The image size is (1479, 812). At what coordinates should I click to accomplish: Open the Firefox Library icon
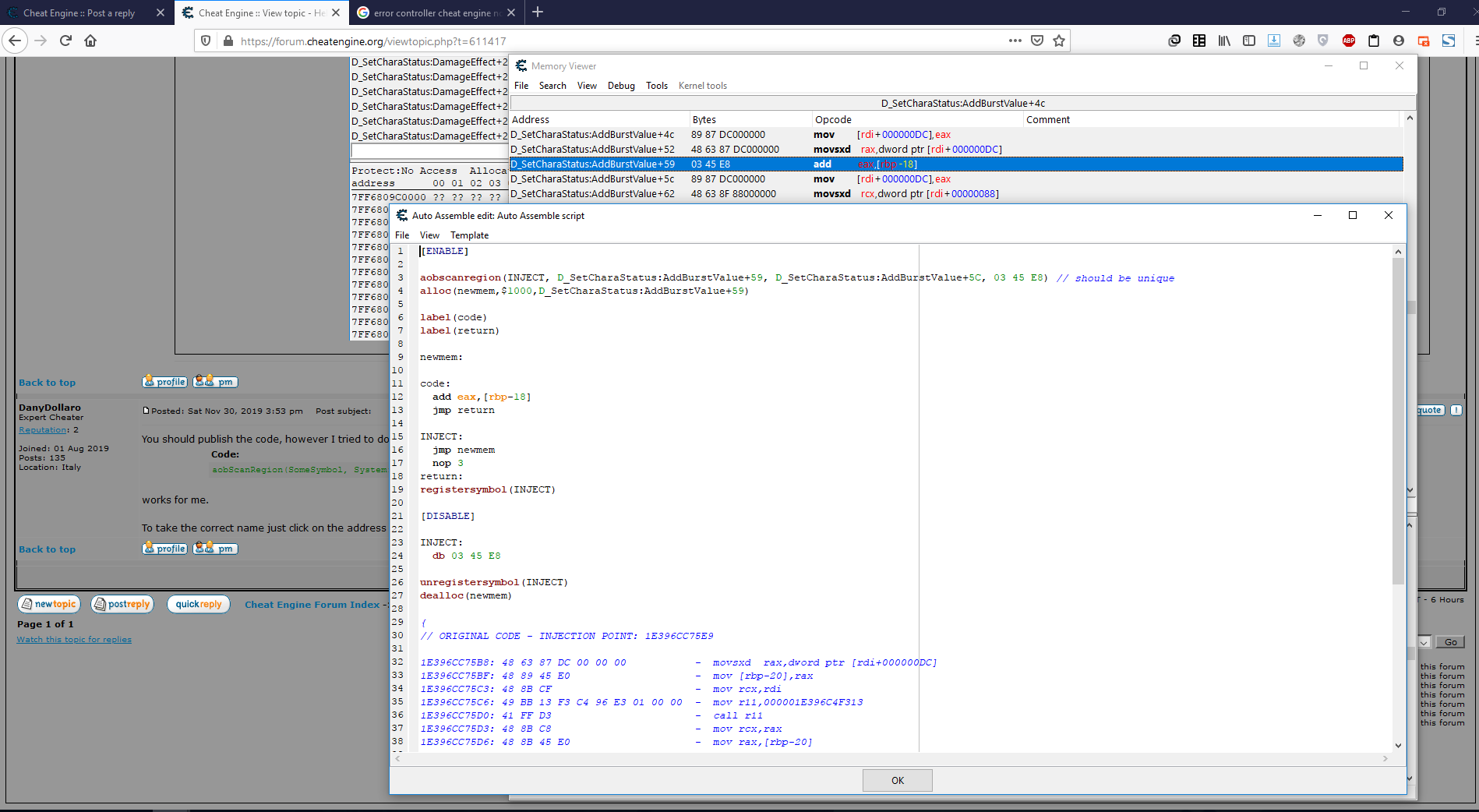tap(1224, 41)
